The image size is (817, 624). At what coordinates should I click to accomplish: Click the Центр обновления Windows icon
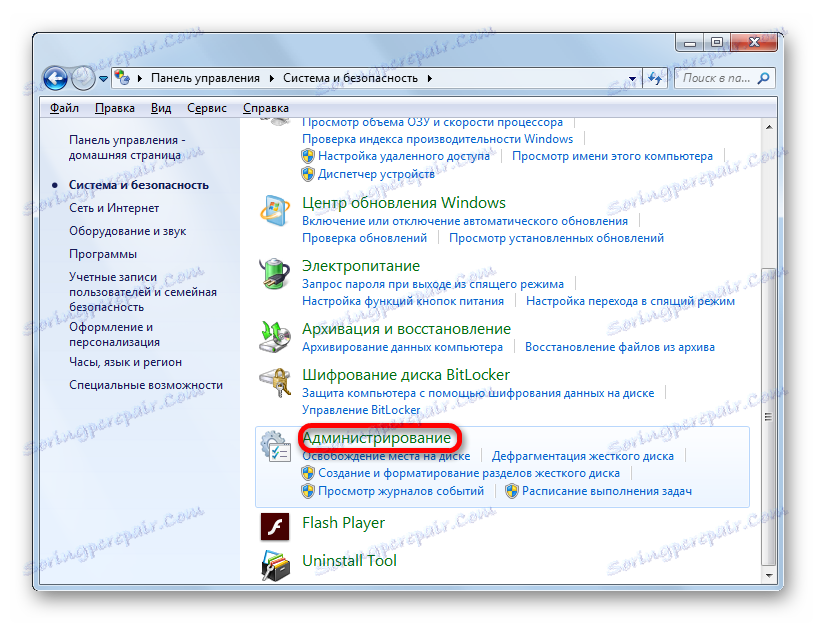point(275,210)
